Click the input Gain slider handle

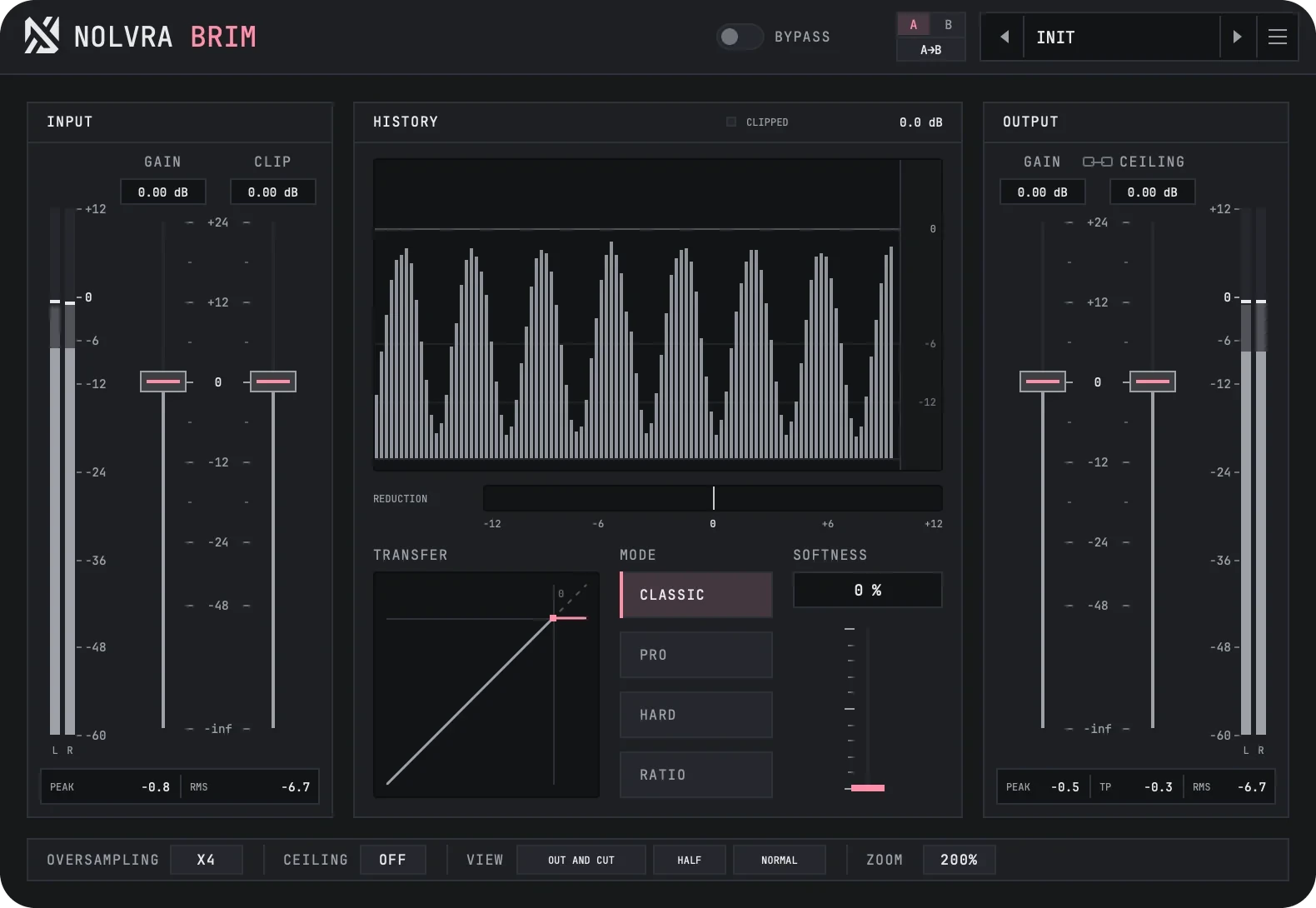[x=163, y=382]
